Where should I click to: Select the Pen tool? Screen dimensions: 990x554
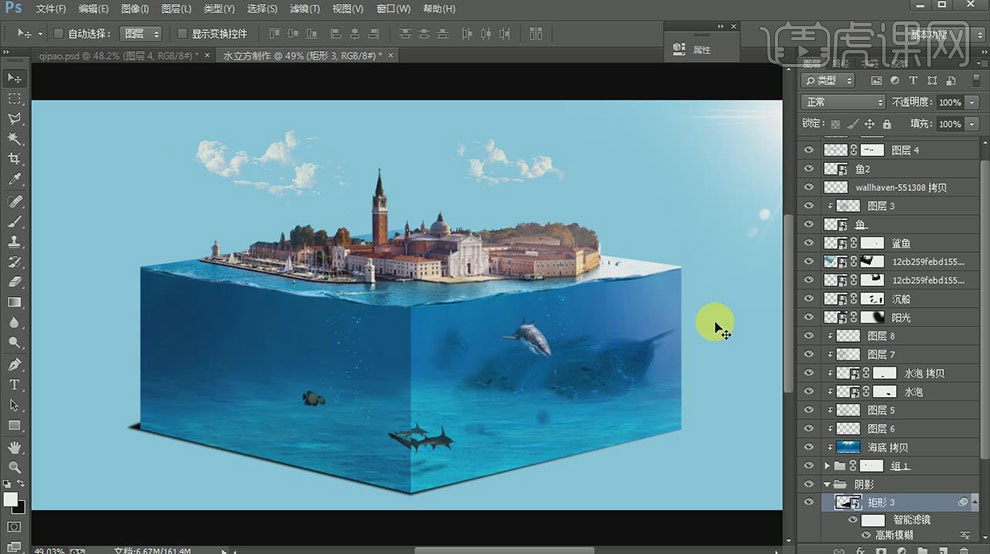pyautogui.click(x=14, y=364)
